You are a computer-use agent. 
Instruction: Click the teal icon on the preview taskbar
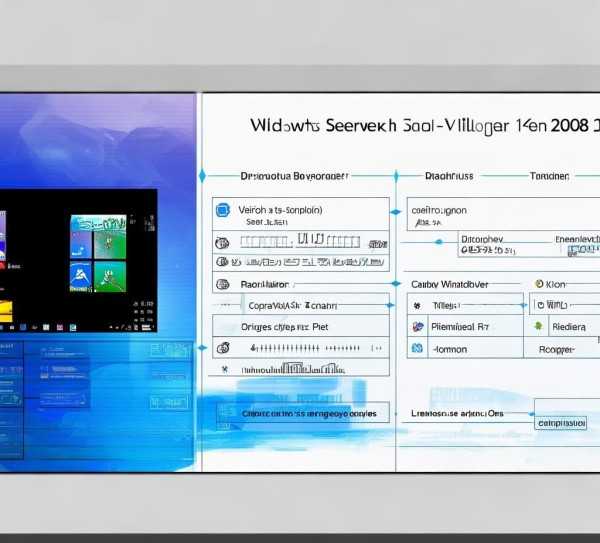73,328
